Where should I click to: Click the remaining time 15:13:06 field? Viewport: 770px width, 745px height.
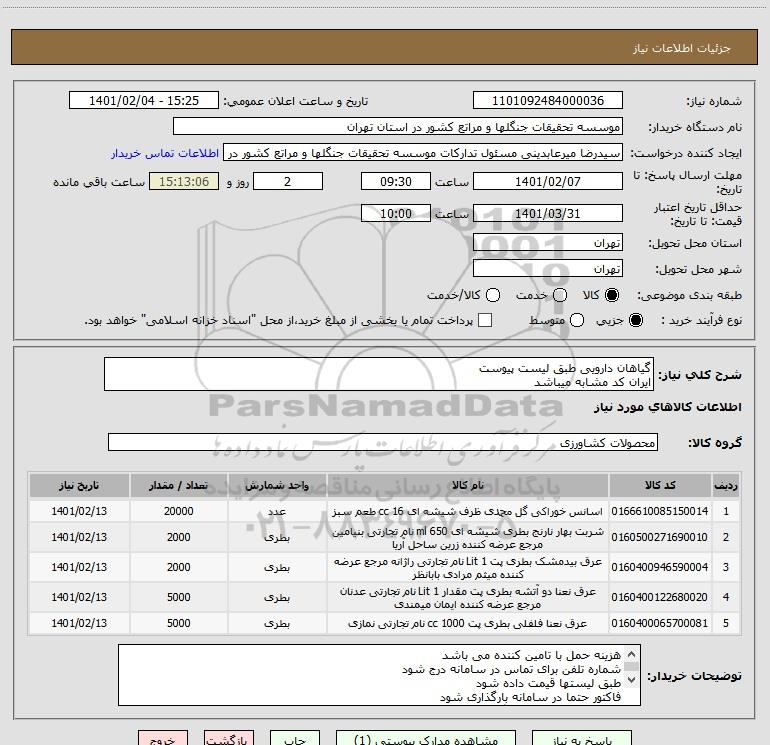point(184,182)
